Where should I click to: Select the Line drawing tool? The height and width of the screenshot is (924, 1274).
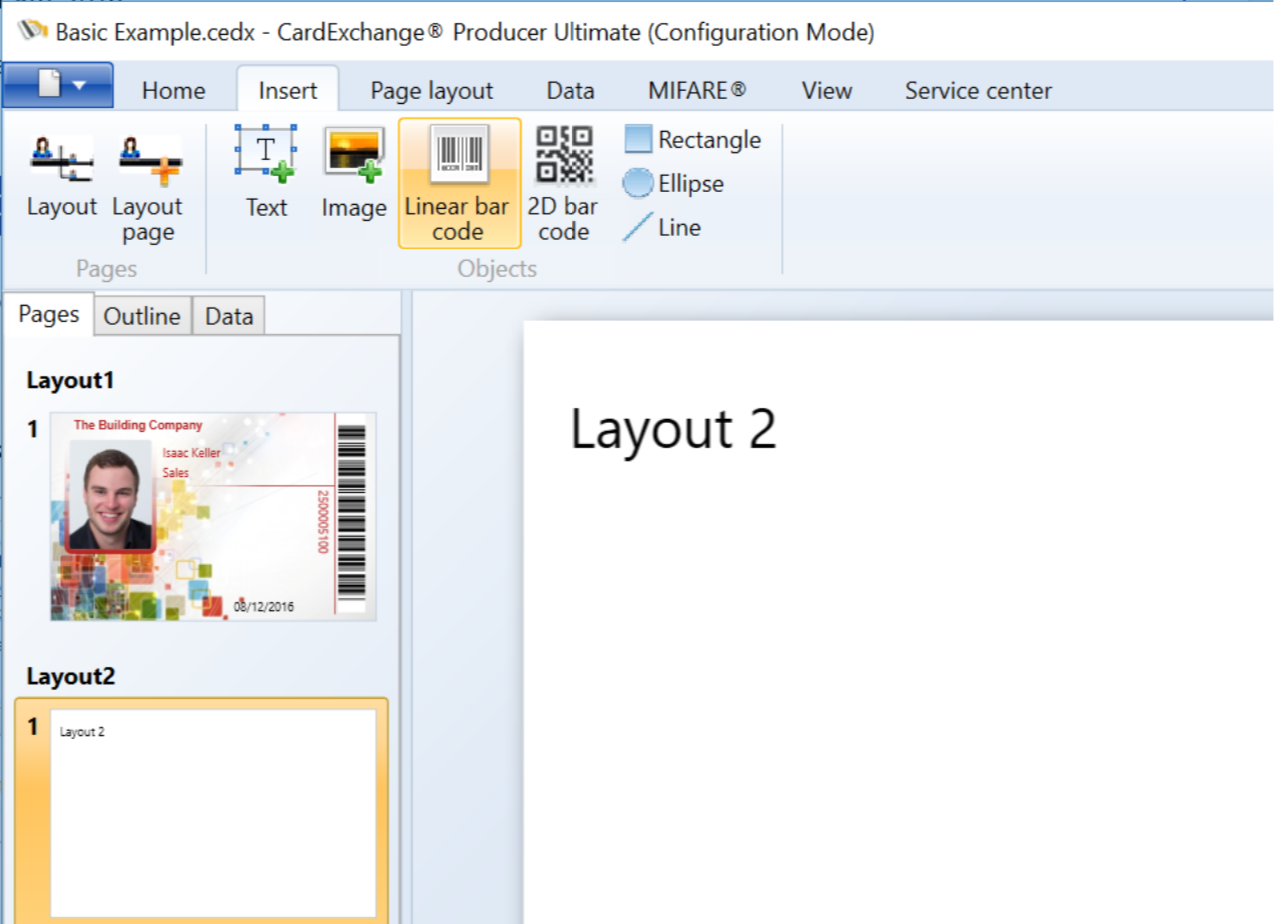(664, 227)
